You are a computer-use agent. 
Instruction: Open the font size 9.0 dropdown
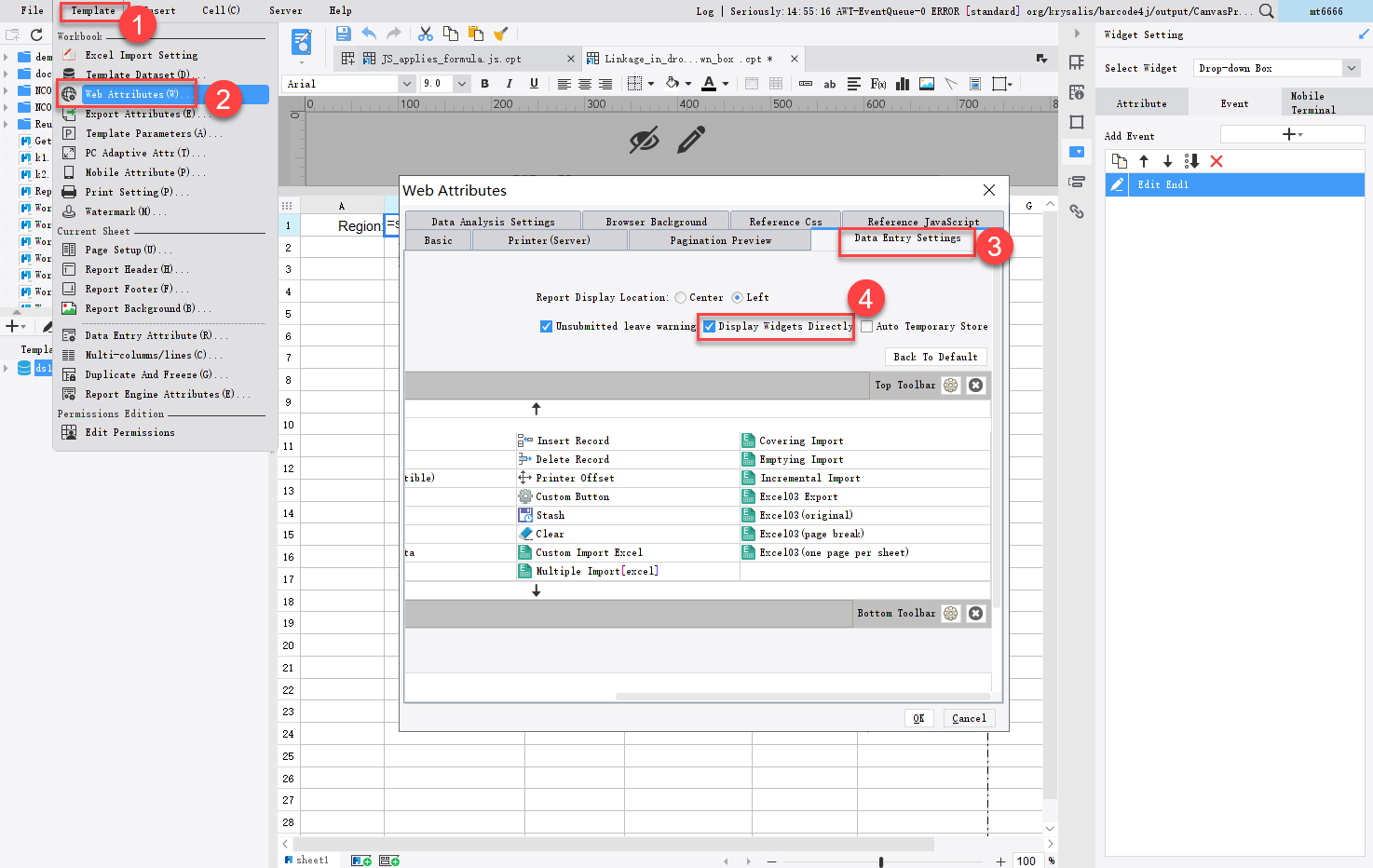point(461,84)
